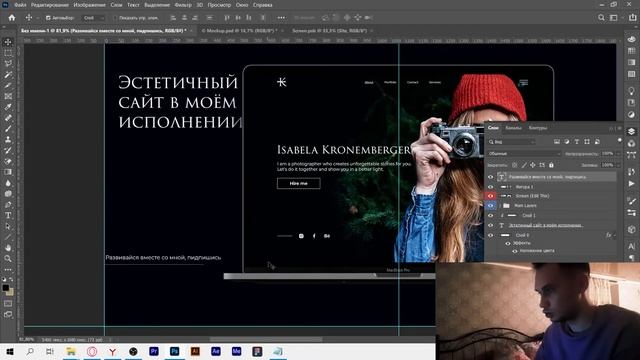This screenshot has width=640, height=360.
Task: Click the foreground color swatch
Action: pyautogui.click(x=5, y=288)
